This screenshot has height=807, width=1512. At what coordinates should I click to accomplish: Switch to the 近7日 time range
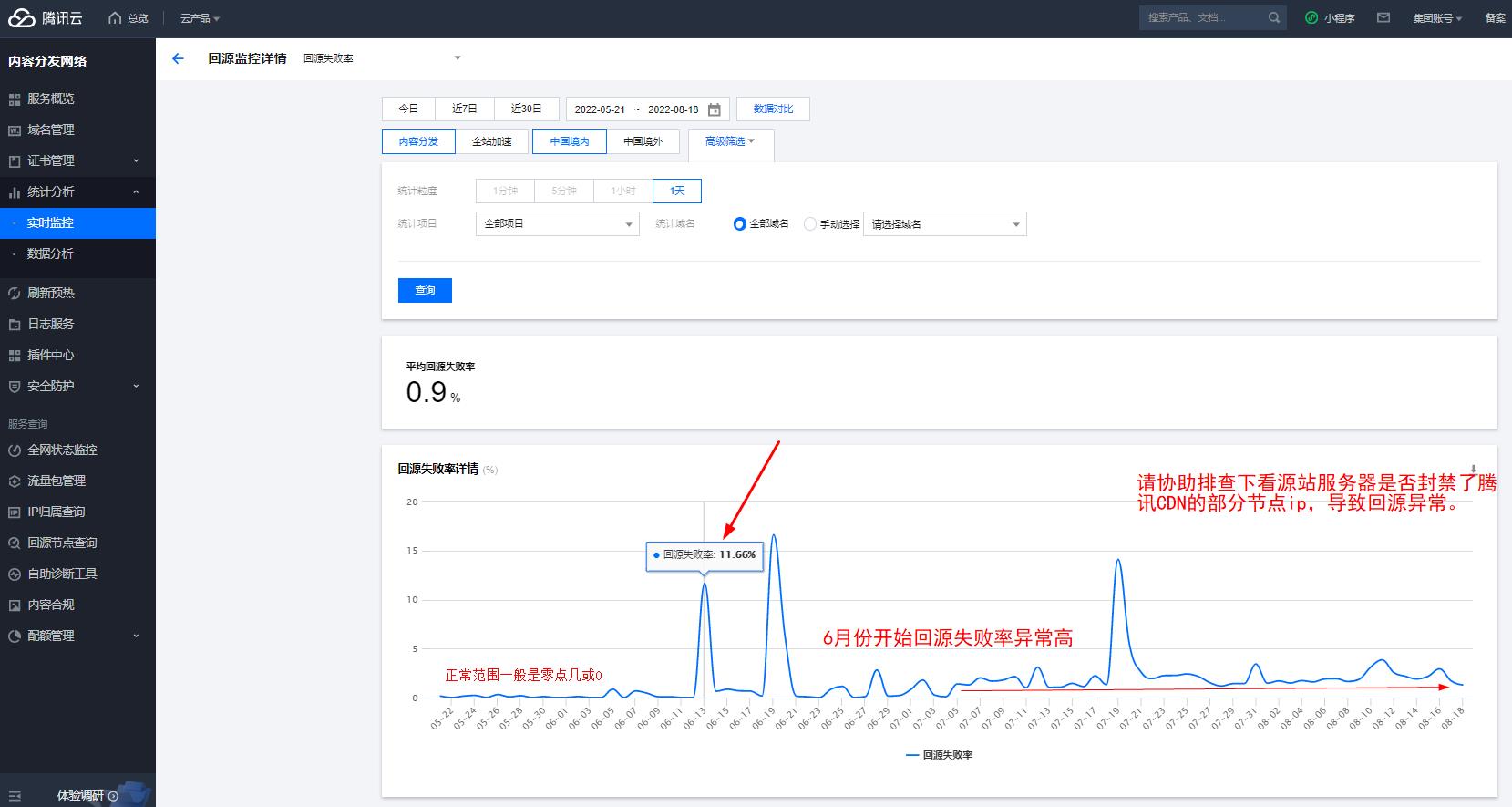(465, 109)
